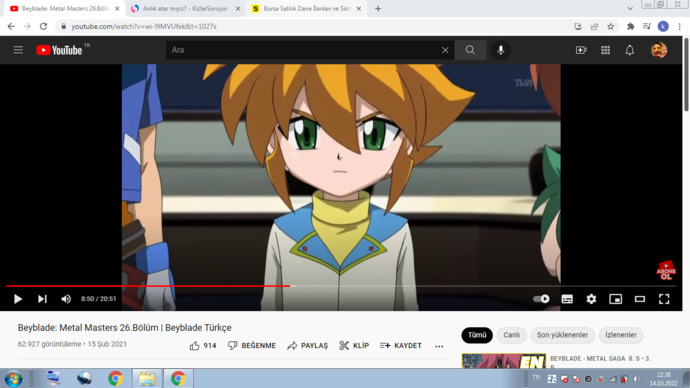Click the ABONE OL subscribe watermark
The width and height of the screenshot is (690, 388).
pyautogui.click(x=666, y=270)
